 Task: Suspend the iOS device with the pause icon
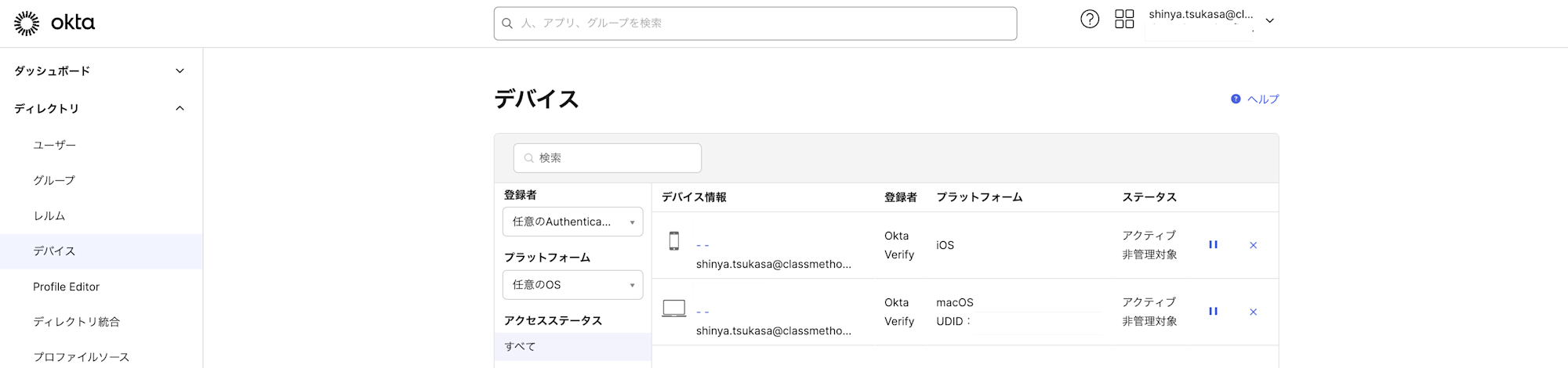tap(1213, 245)
